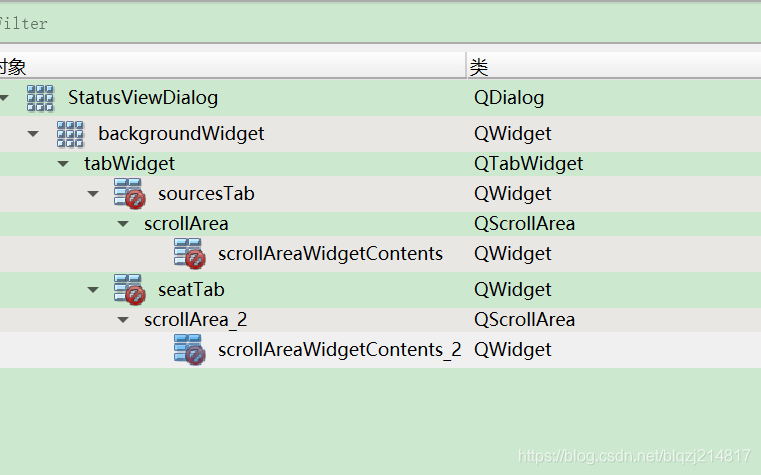Click the scrollAreaWidgetContents broken layout icon
Screen dimensions: 761x475
coord(189,253)
